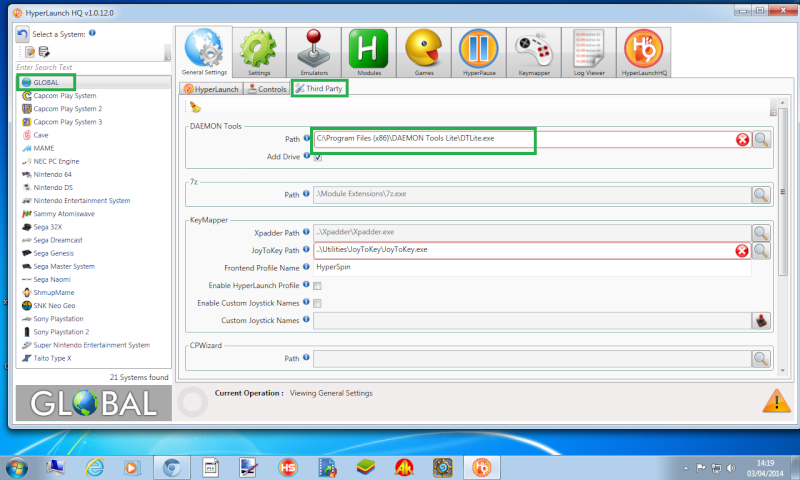Screen dimensions: 800x480
Task: Open the Modules section
Action: (369, 52)
